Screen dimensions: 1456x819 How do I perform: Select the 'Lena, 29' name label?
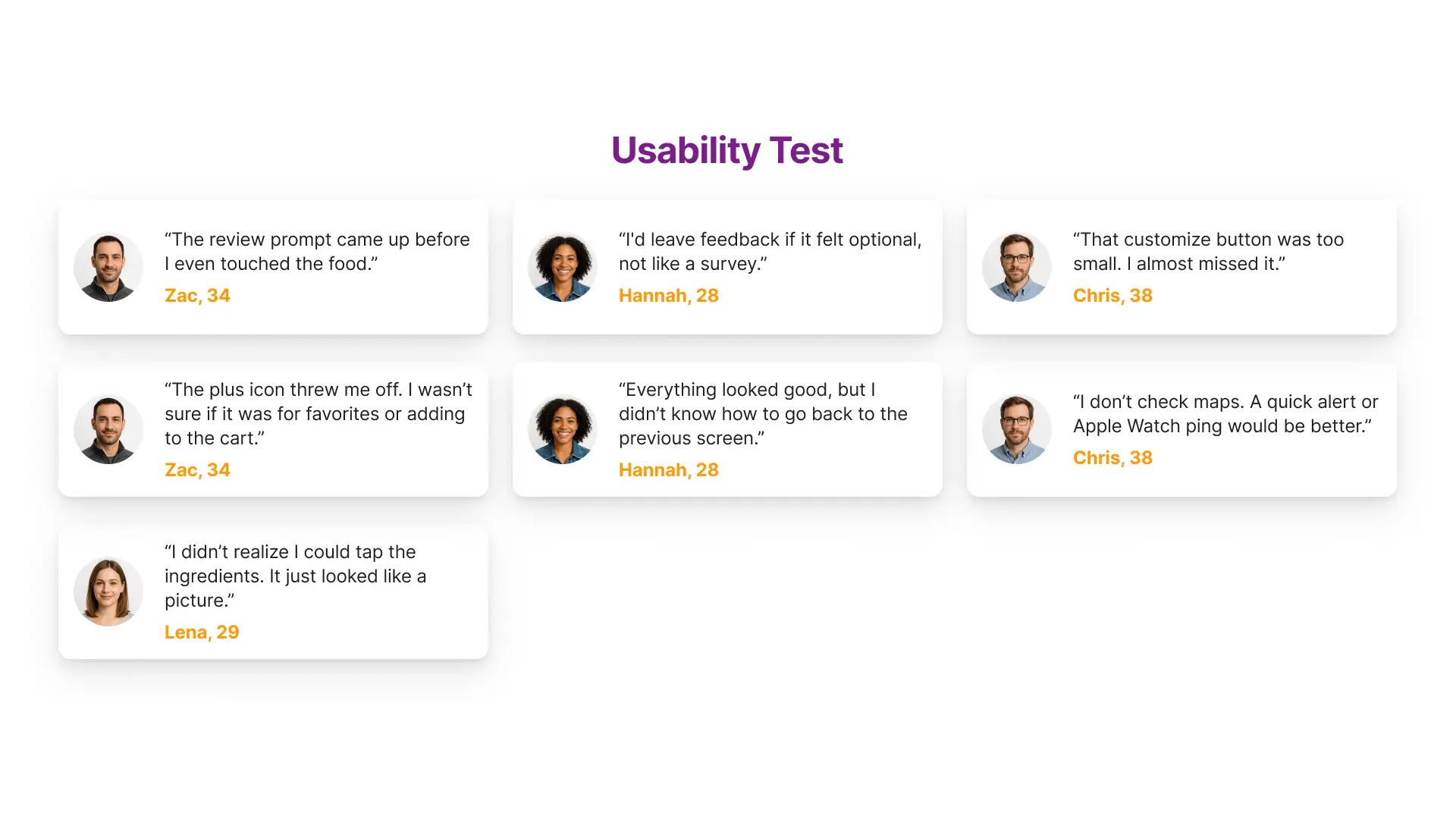click(202, 632)
